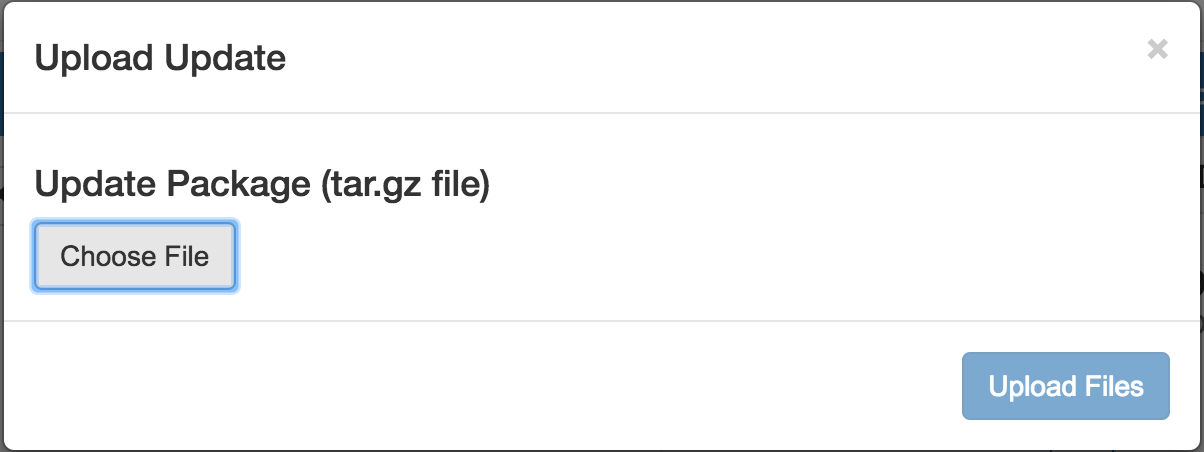Browse for a tar.gz file via Choose File

[x=135, y=257]
